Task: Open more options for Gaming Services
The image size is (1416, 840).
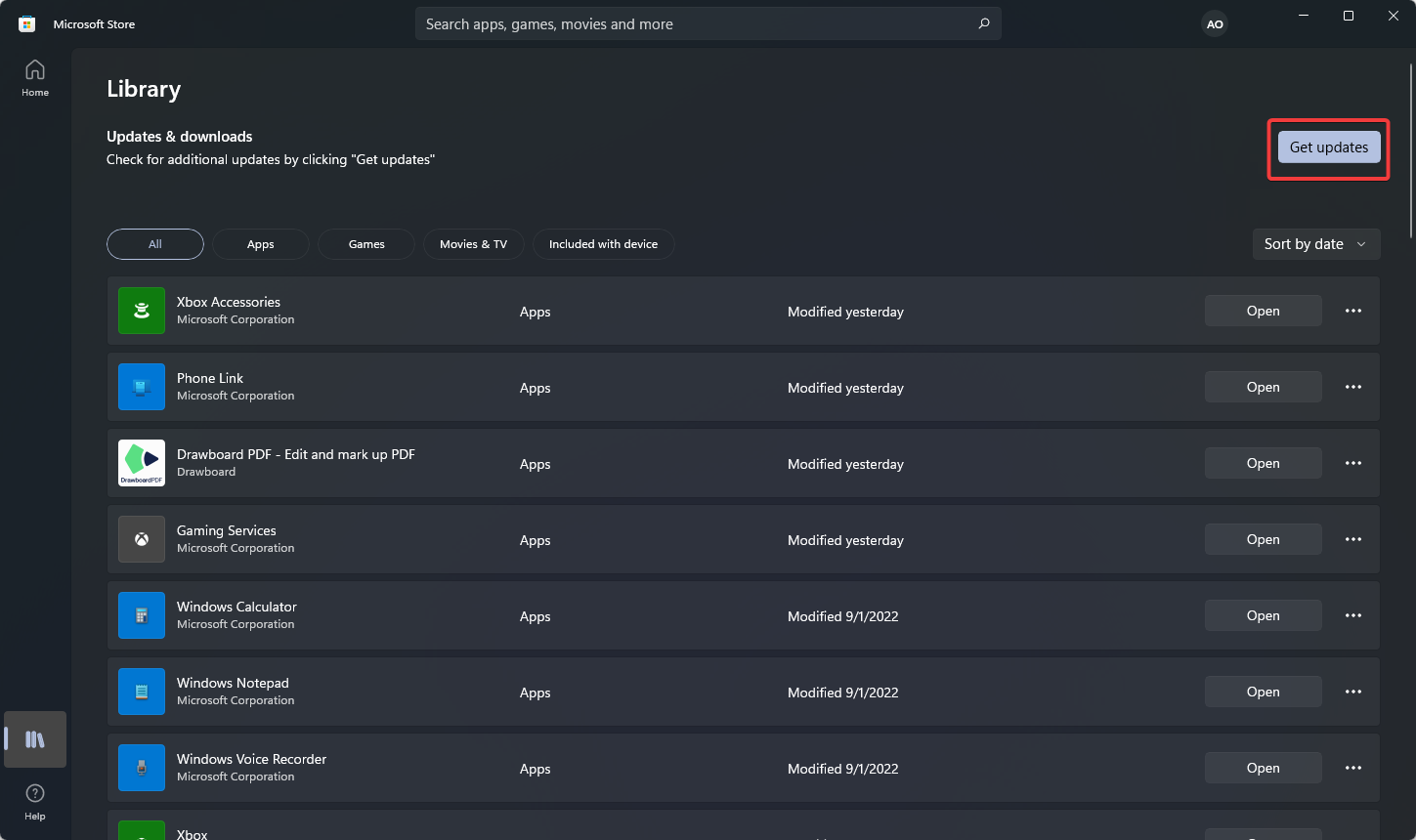Action: pyautogui.click(x=1353, y=539)
